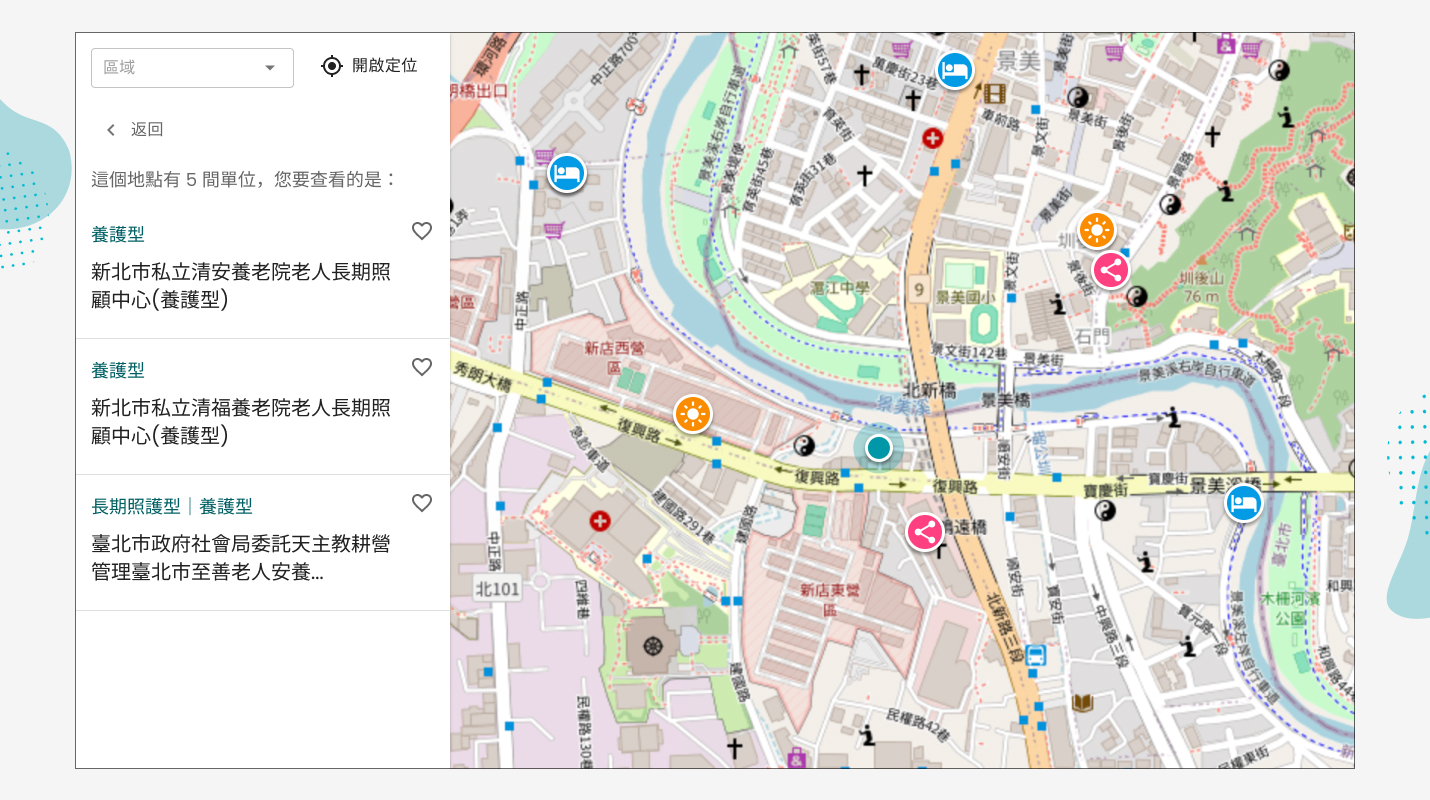Click the temple wheel icon south of hospital
The width and height of the screenshot is (1430, 800).
click(654, 645)
